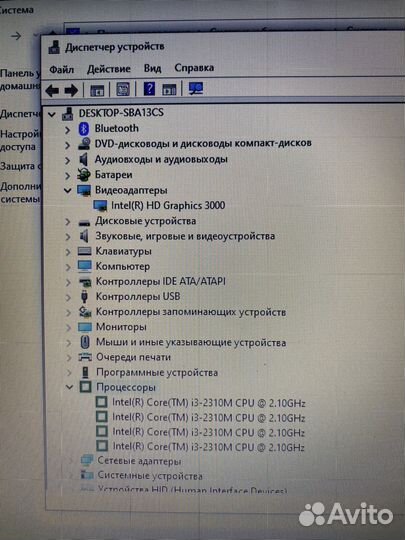Select the Контроллеры USB tree item
The height and width of the screenshot is (540, 405).
(138, 297)
